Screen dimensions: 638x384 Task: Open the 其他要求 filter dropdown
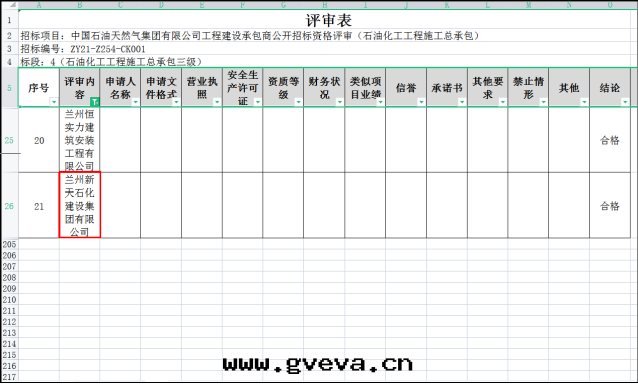(x=503, y=102)
